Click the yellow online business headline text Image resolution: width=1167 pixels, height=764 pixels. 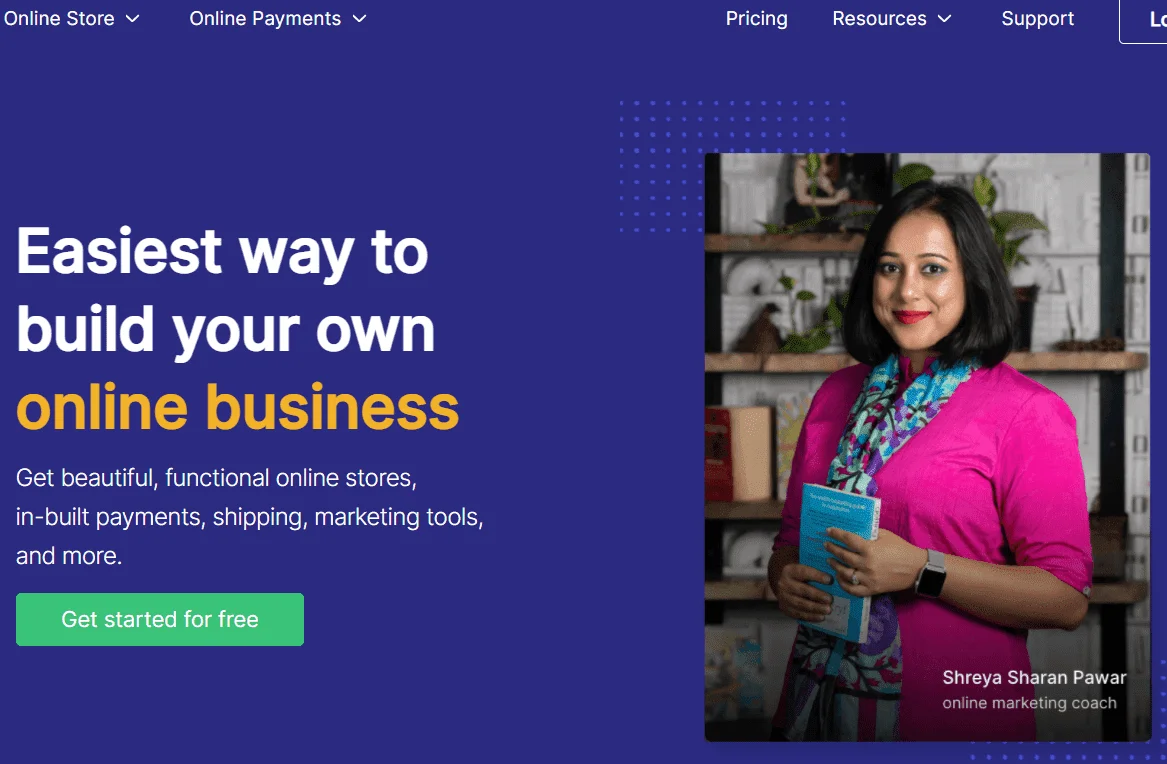point(237,408)
